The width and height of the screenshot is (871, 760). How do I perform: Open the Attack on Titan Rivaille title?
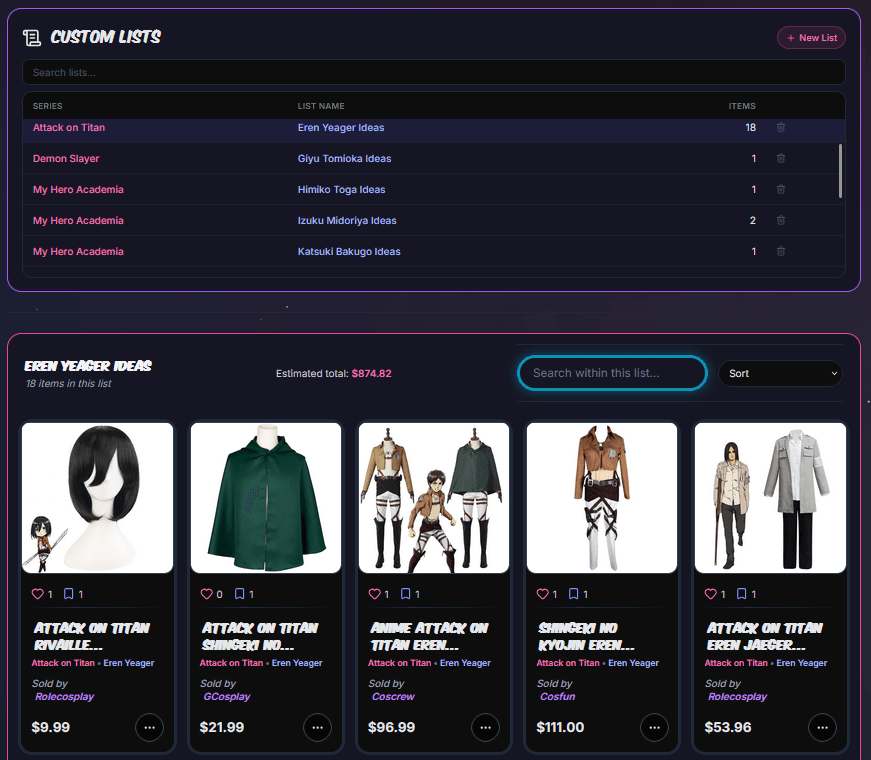click(x=92, y=636)
